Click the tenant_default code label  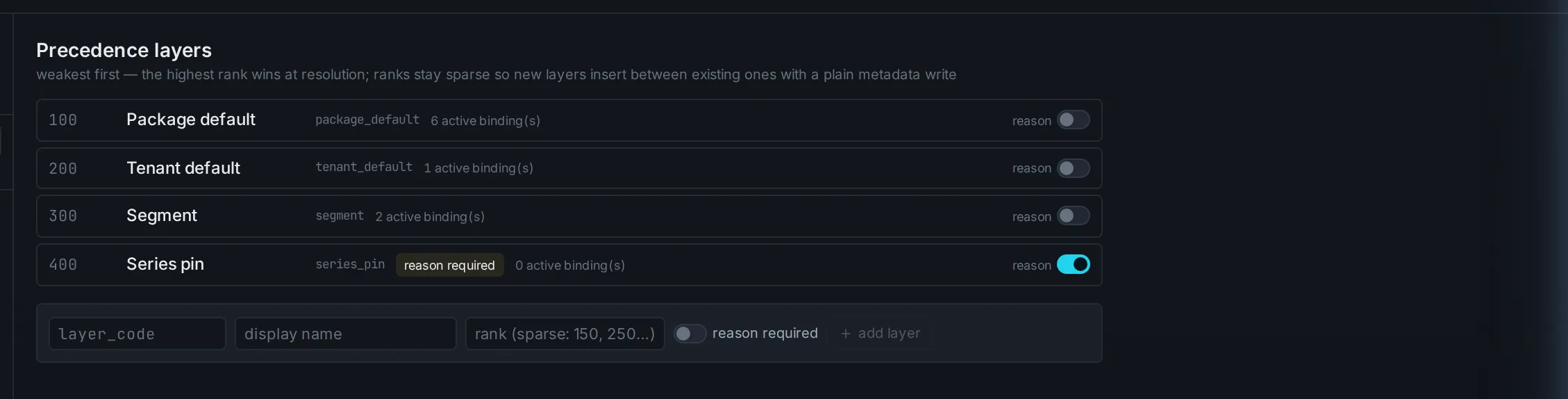tap(364, 168)
